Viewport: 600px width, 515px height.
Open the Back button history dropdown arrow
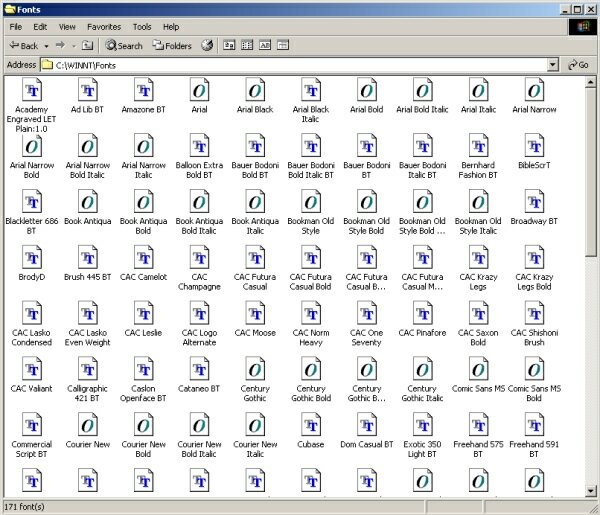coord(46,45)
